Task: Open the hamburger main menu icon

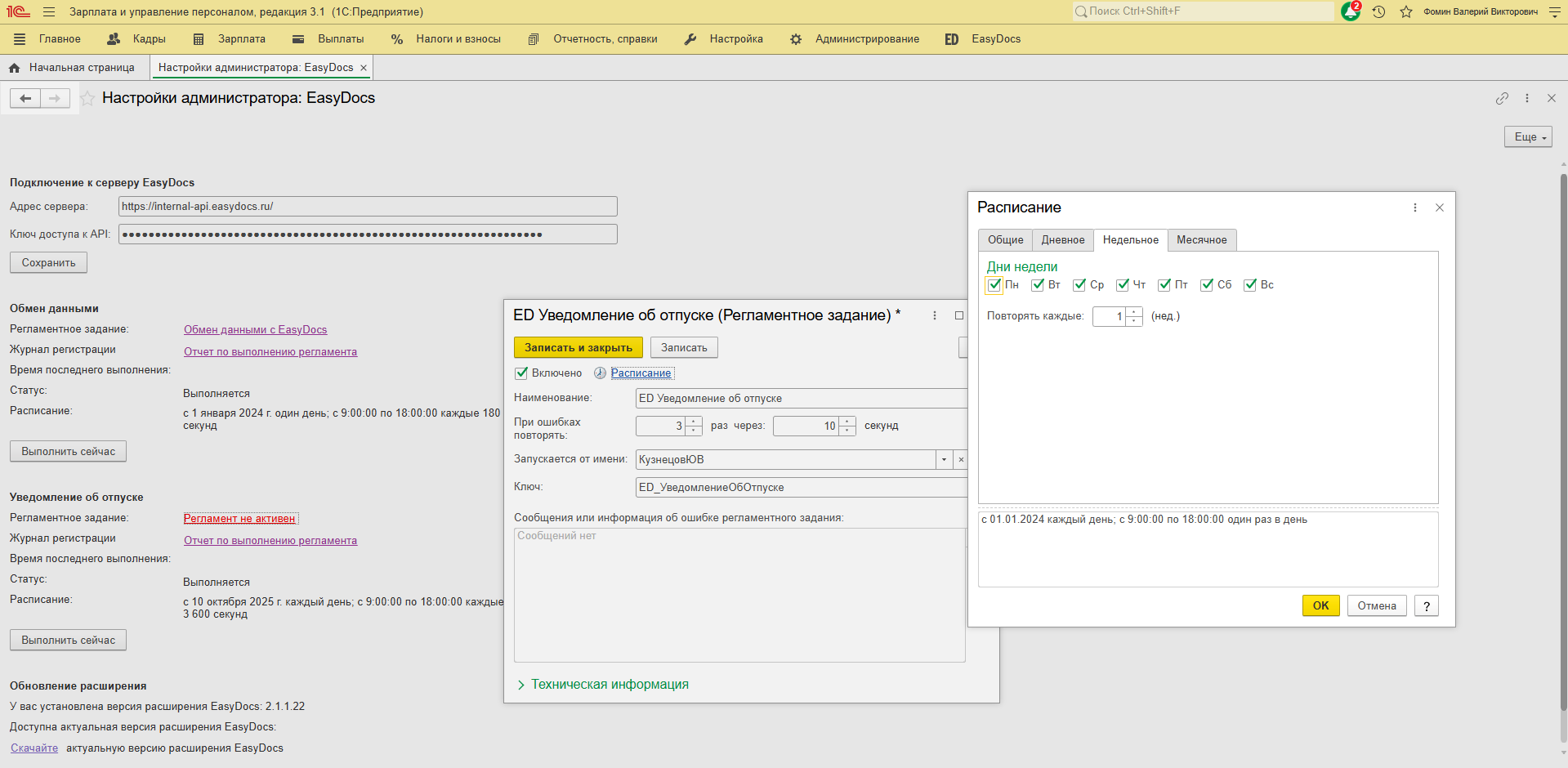Action: tap(49, 12)
